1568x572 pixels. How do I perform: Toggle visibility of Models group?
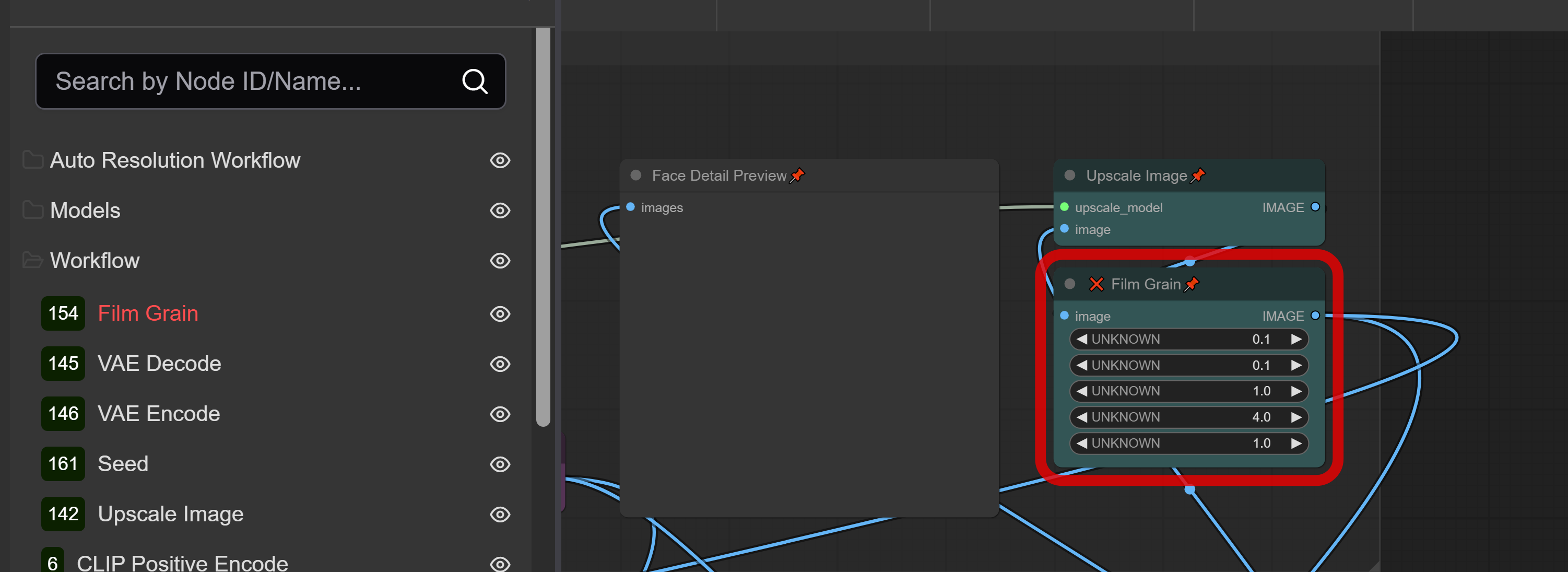500,210
